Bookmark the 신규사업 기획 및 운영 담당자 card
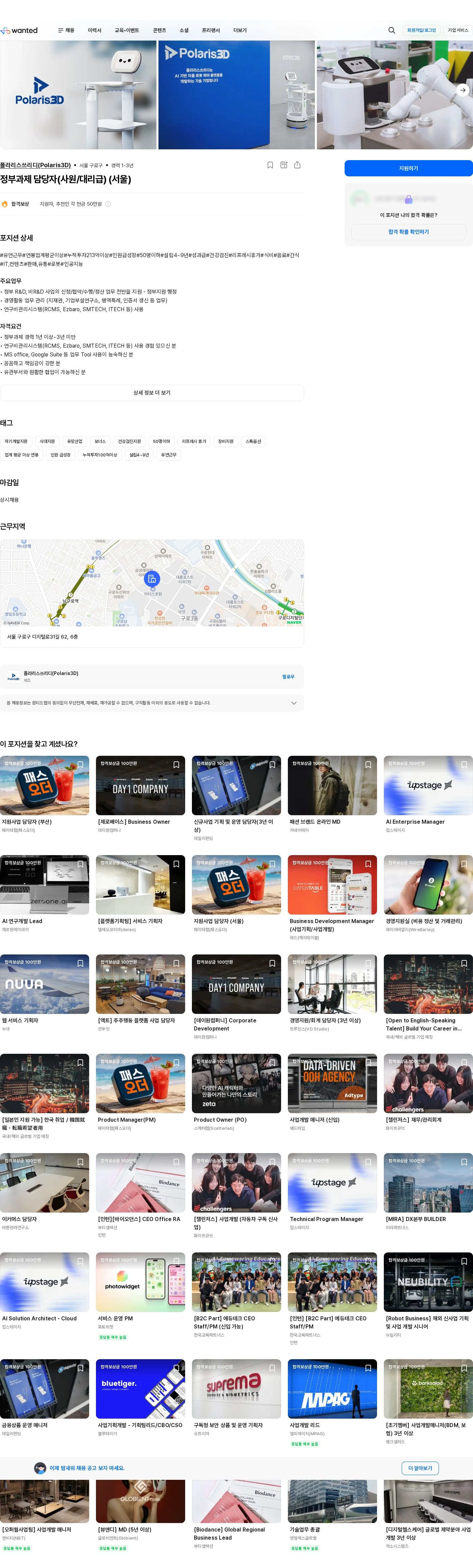The image size is (473, 1568). pyautogui.click(x=272, y=765)
